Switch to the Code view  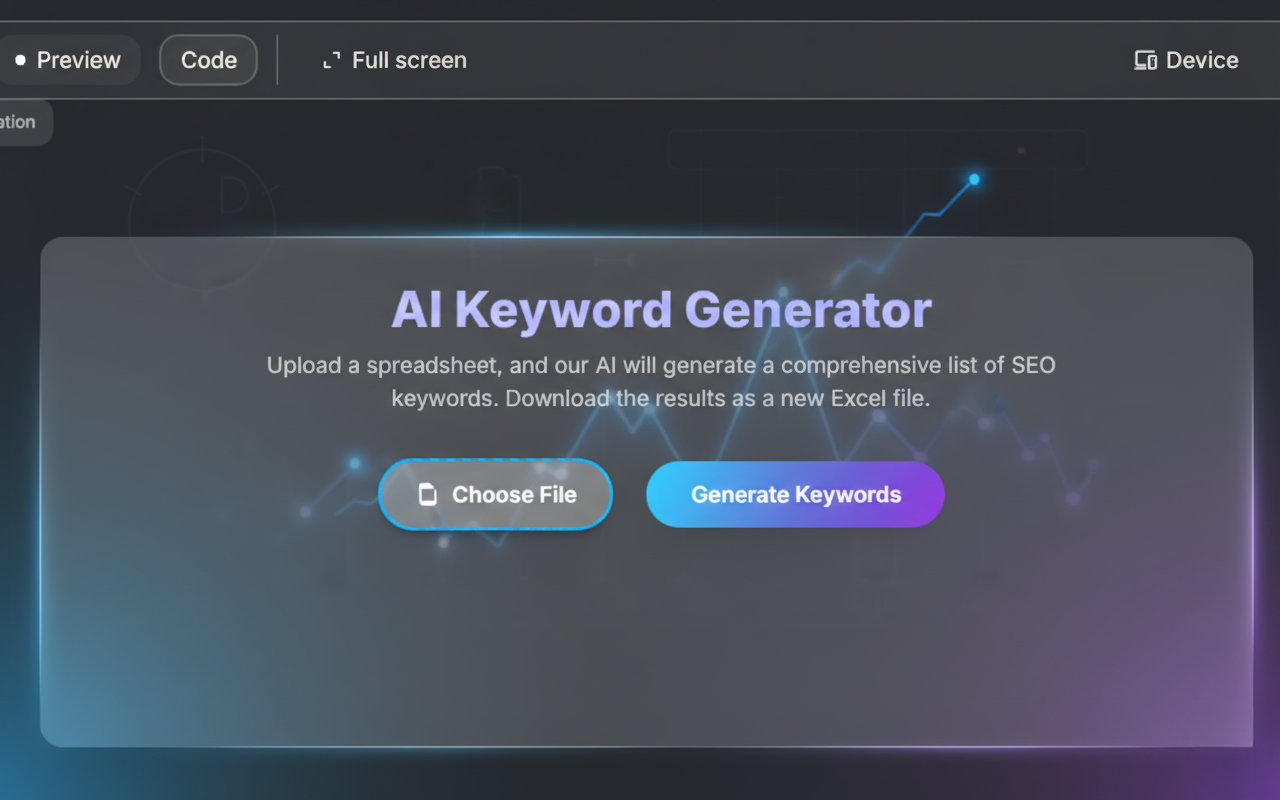208,60
